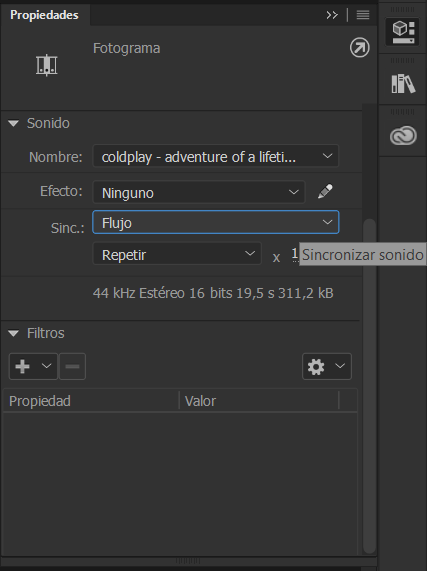Click the minus Remove filter button
The width and height of the screenshot is (427, 571).
72,366
